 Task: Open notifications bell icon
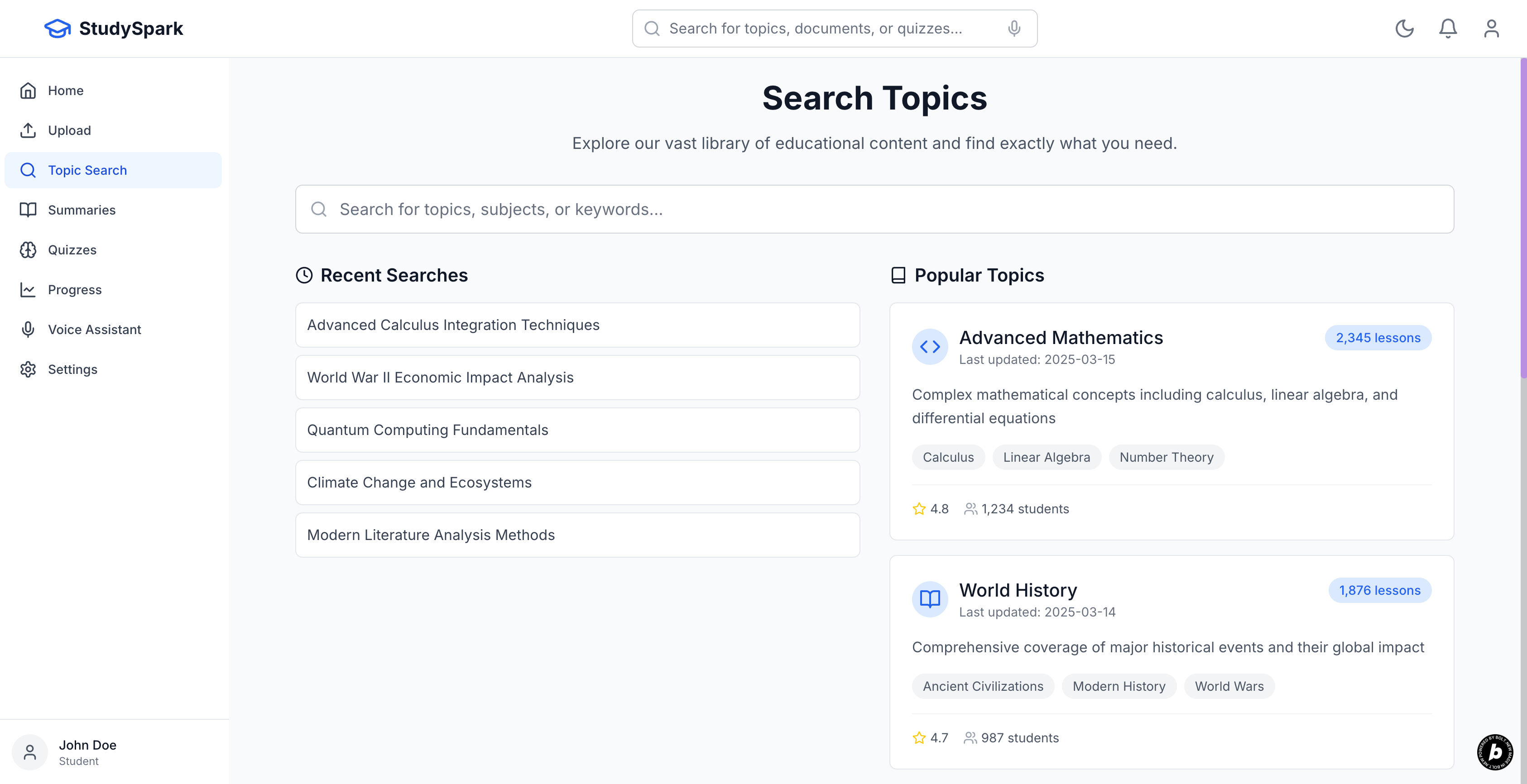(x=1448, y=29)
